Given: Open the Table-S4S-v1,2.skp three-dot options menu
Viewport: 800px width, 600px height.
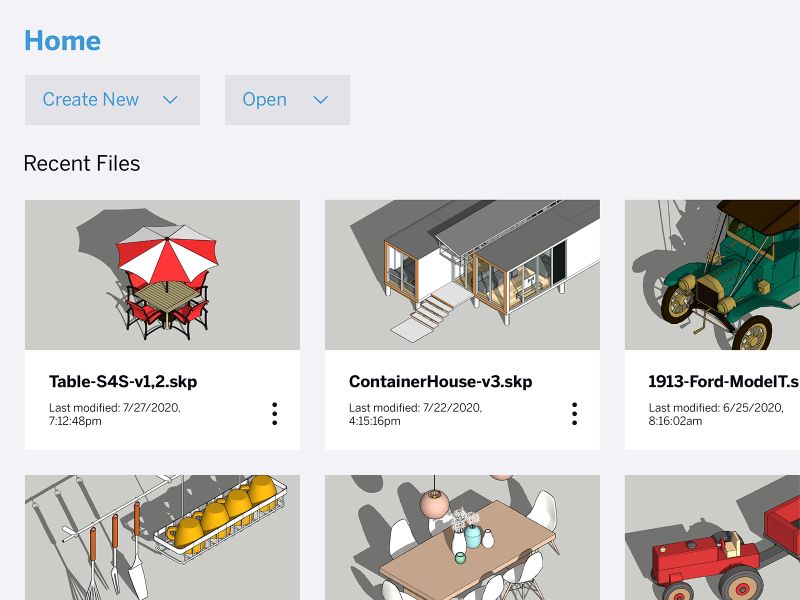Looking at the screenshot, I should (274, 414).
